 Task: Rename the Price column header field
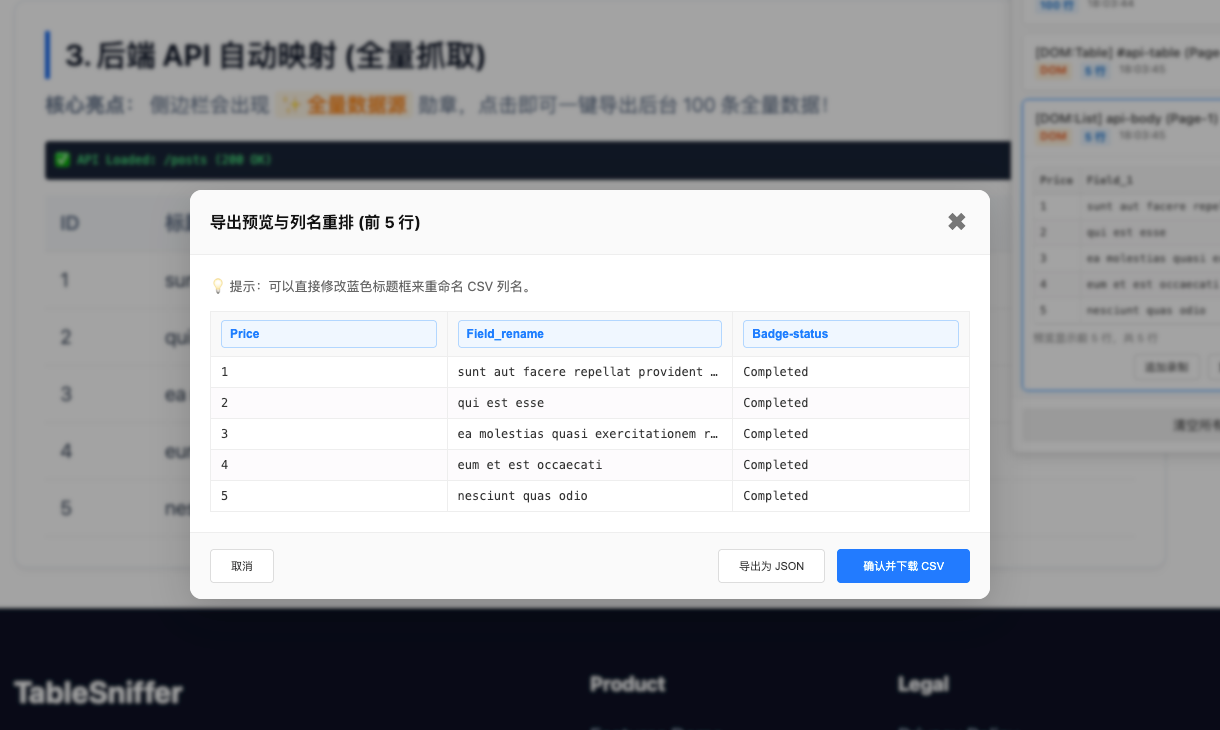[328, 333]
